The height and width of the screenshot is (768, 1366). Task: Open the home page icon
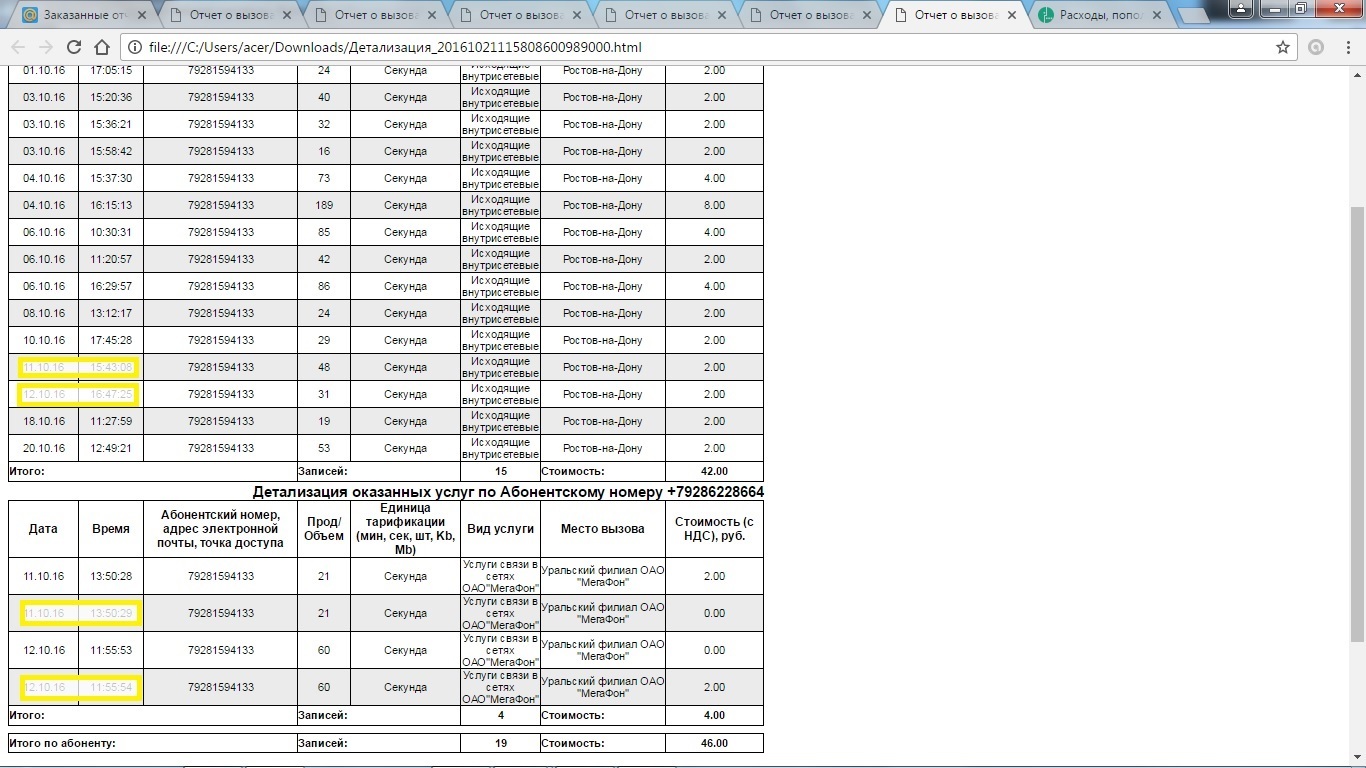[x=101, y=47]
